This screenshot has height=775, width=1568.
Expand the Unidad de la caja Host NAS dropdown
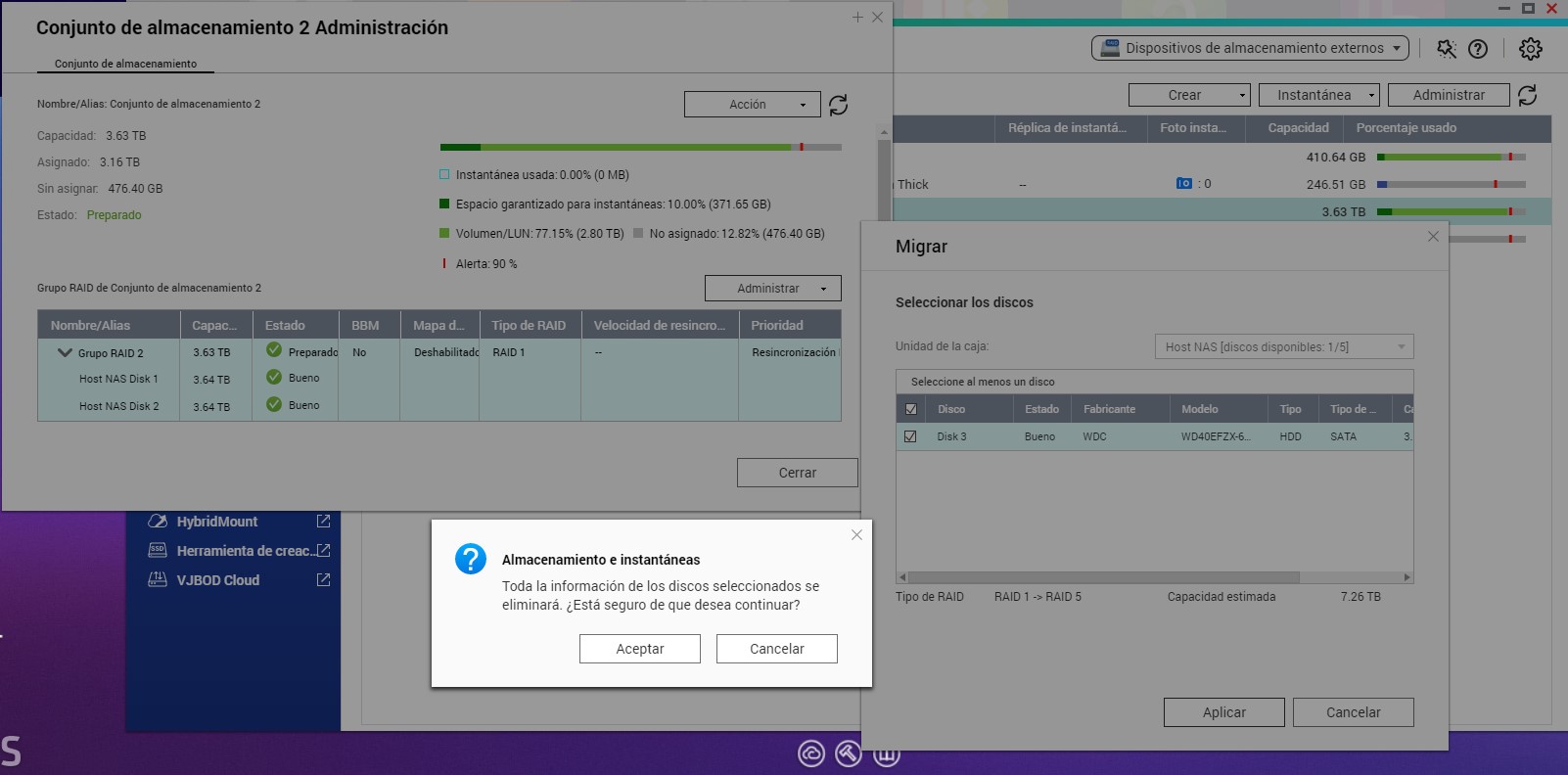tap(1283, 346)
